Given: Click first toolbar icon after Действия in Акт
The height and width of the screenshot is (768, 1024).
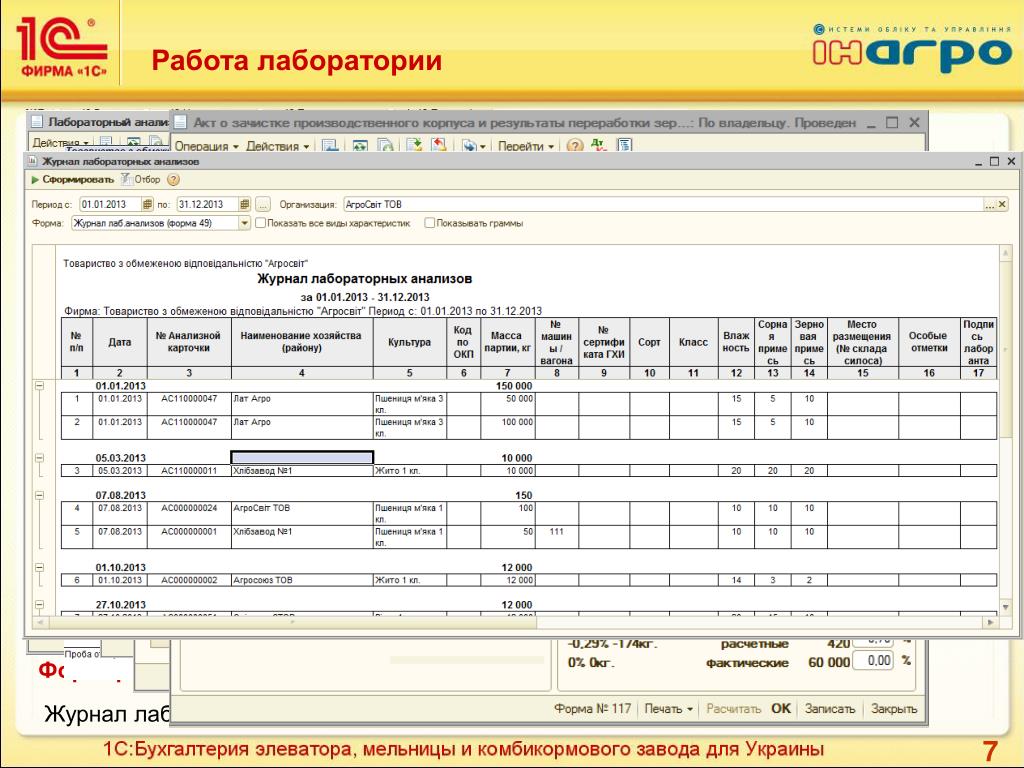Looking at the screenshot, I should (330, 146).
